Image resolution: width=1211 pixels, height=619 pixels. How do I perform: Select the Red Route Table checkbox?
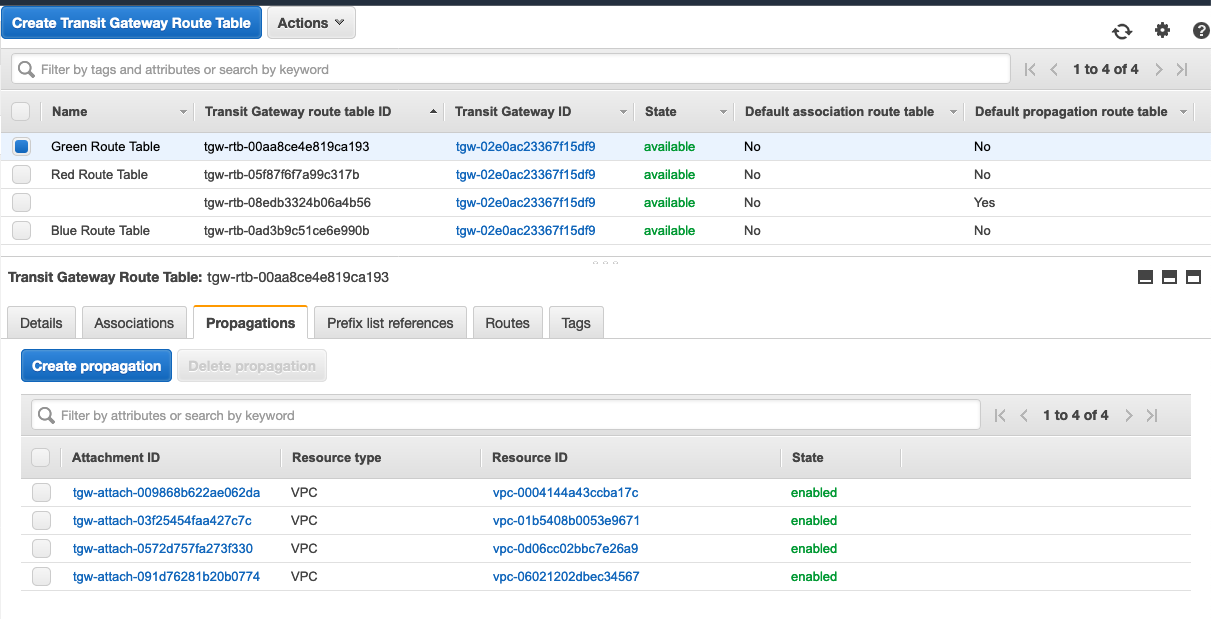(x=21, y=175)
